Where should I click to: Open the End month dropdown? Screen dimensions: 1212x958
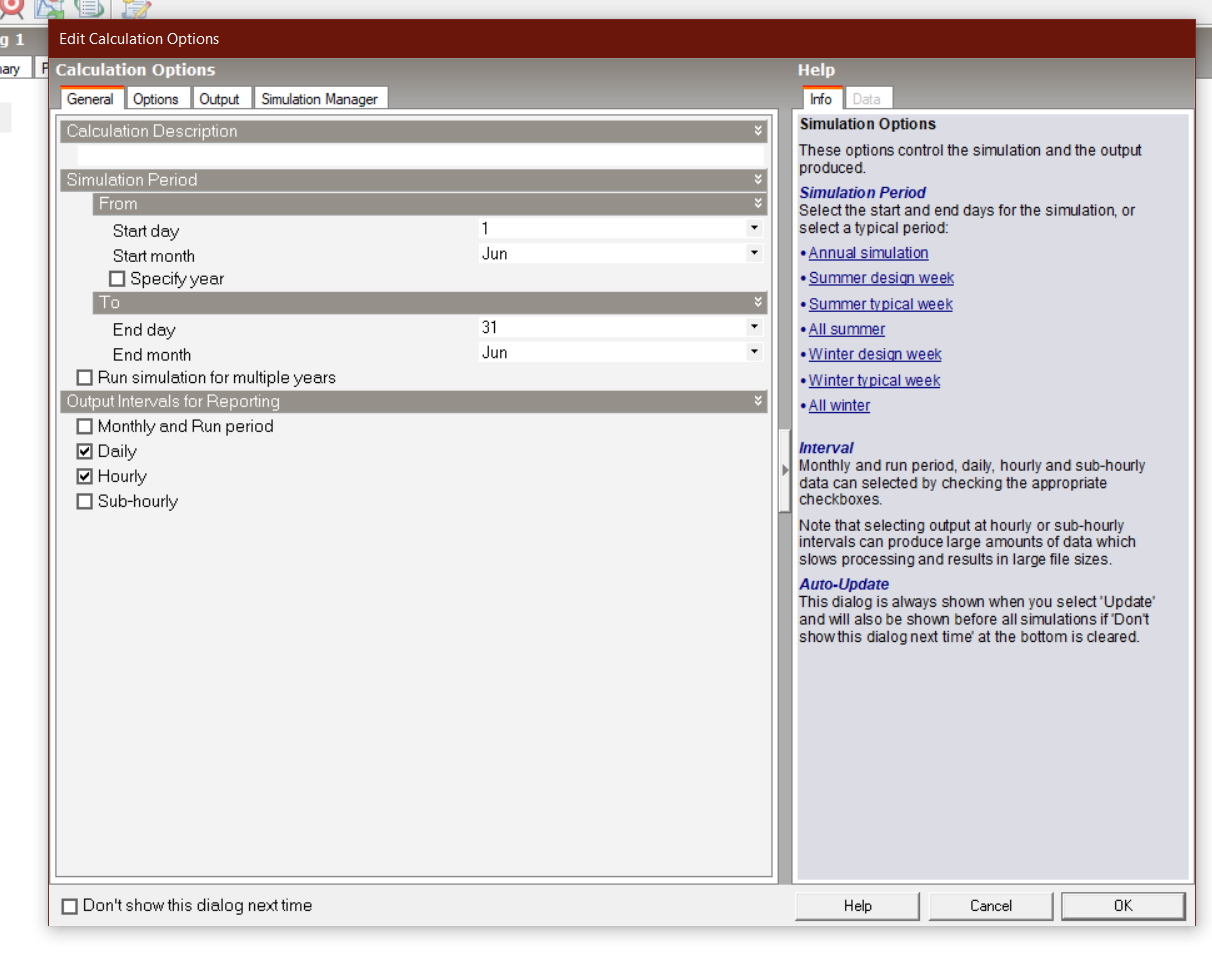tap(754, 353)
